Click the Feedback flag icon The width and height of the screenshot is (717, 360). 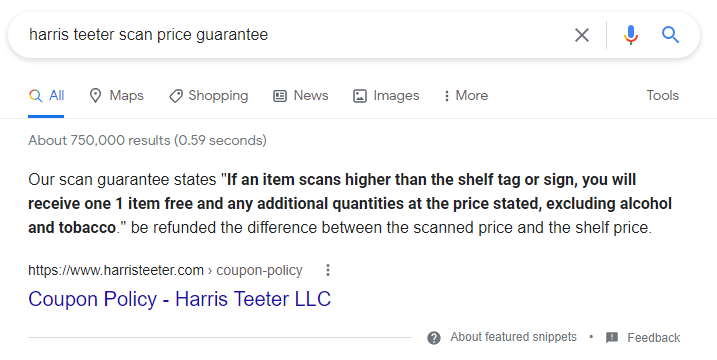(612, 338)
